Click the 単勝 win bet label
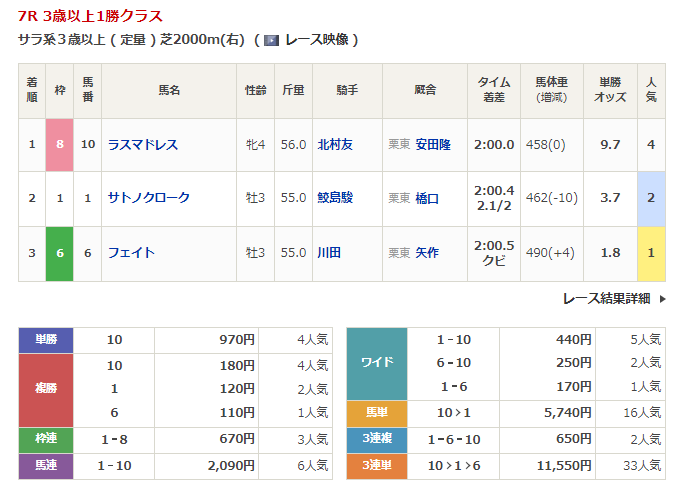 click(x=45, y=340)
